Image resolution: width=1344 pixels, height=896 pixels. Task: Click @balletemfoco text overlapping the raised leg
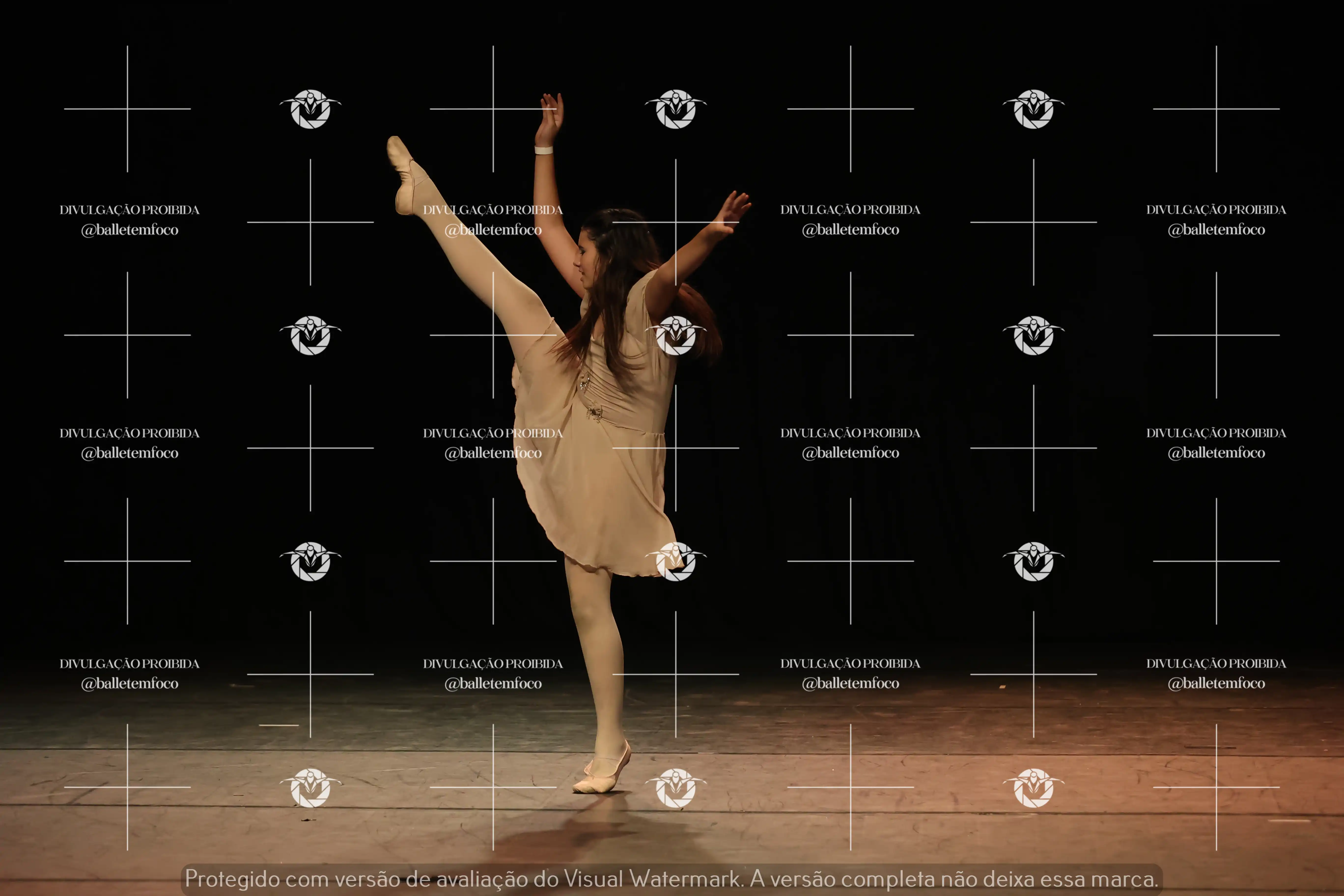pos(493,230)
